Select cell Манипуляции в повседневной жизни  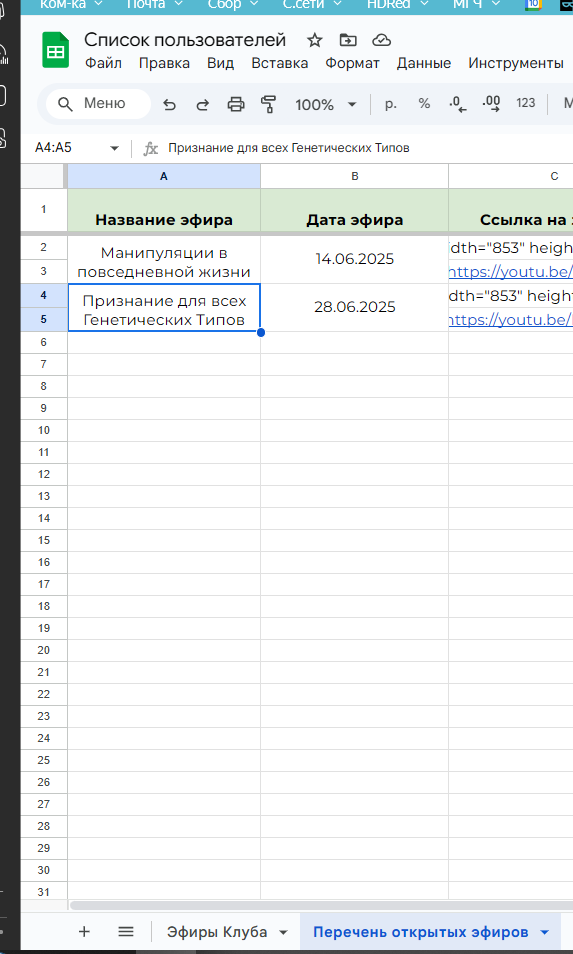pos(164,260)
